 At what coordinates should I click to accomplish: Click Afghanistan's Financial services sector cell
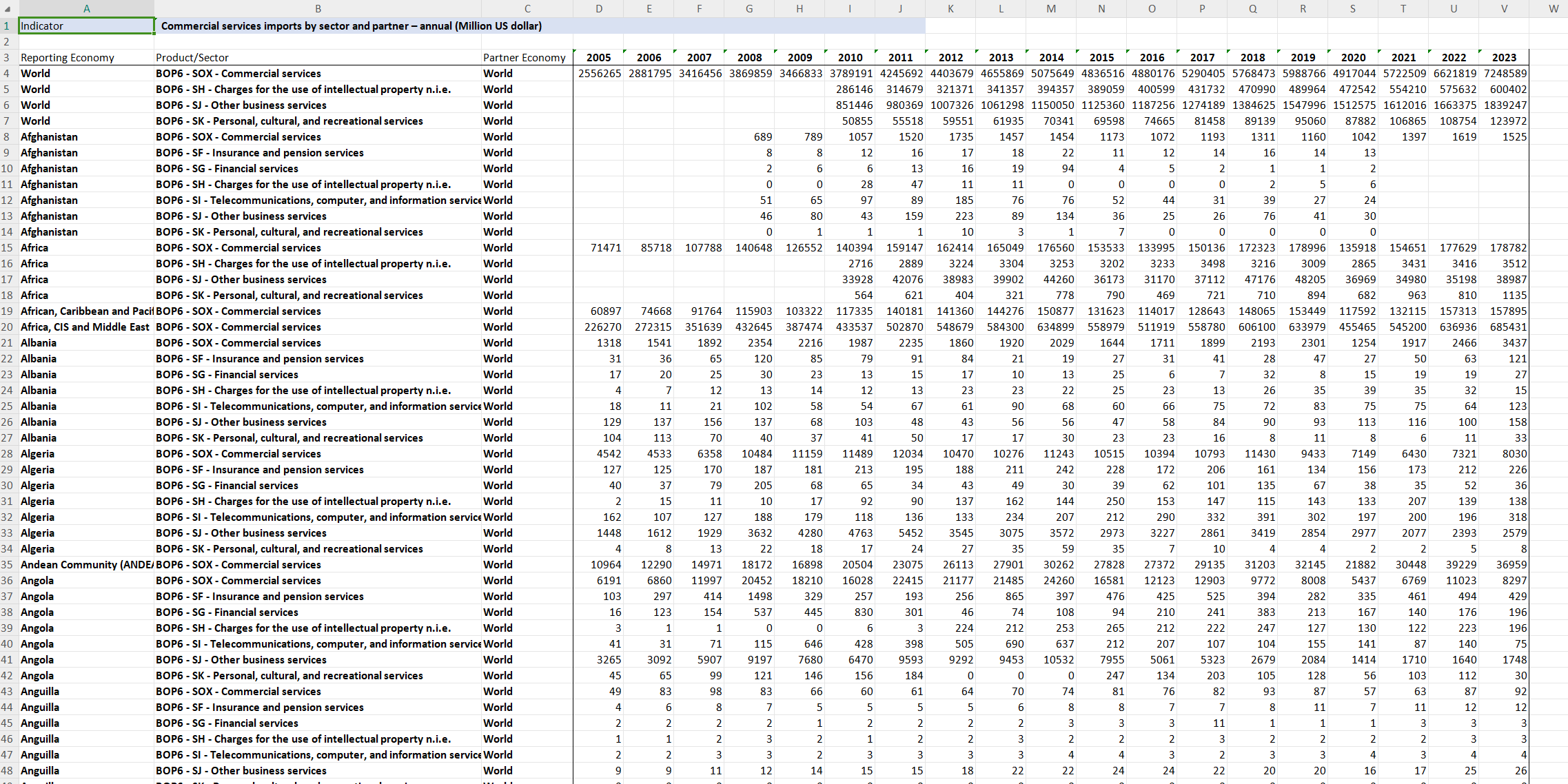point(227,169)
